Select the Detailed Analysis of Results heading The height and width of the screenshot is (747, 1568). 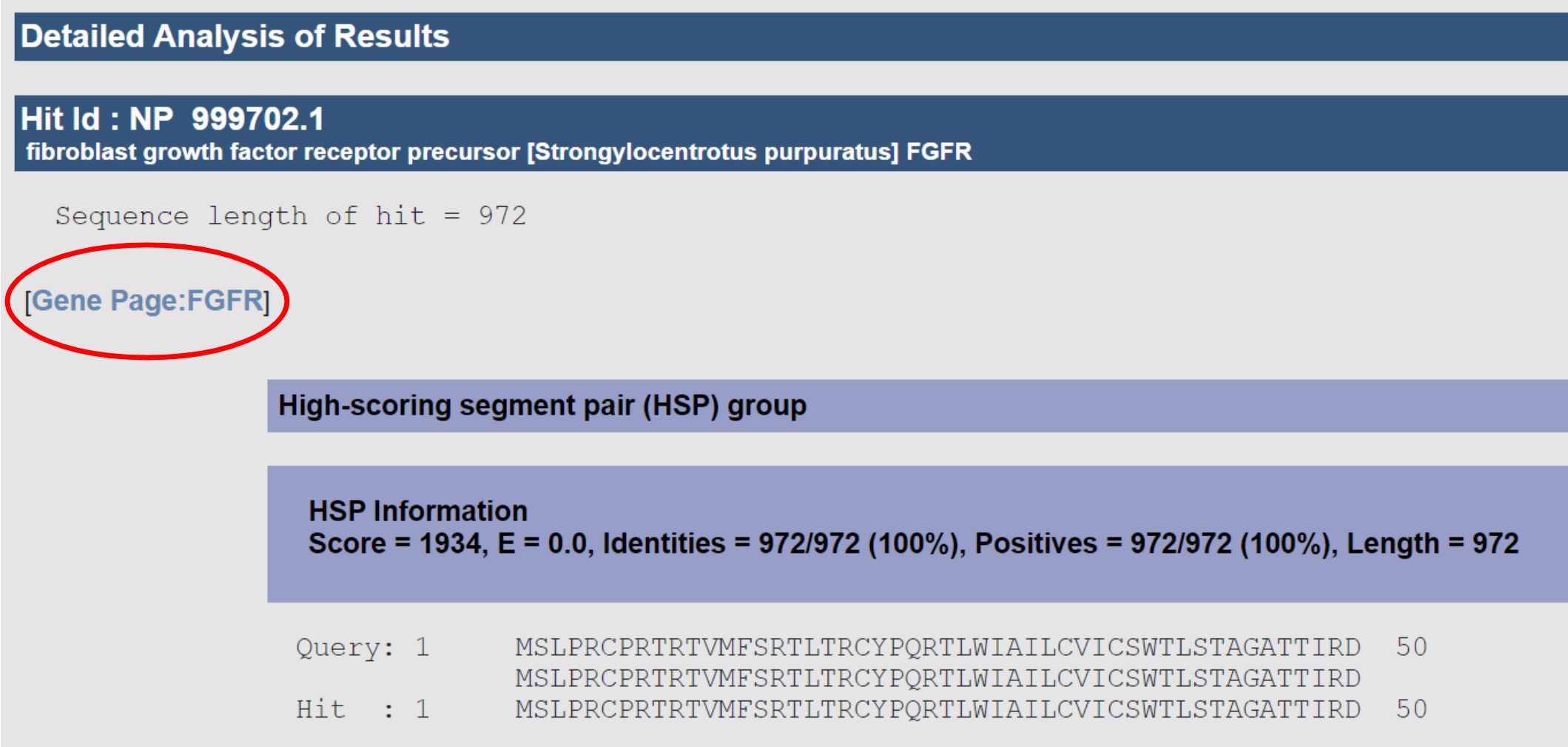(x=235, y=36)
